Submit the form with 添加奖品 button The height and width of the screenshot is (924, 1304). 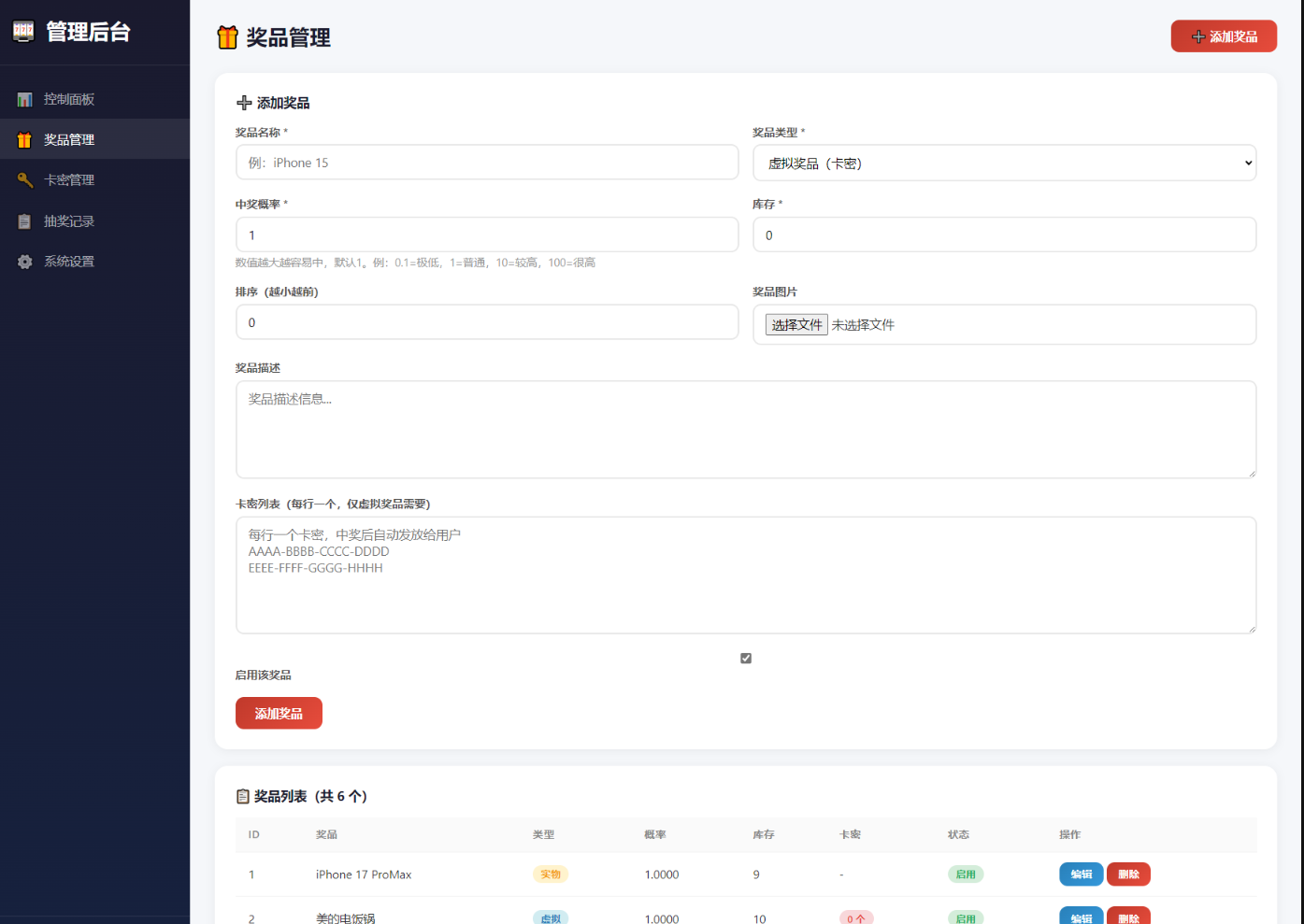pos(279,713)
